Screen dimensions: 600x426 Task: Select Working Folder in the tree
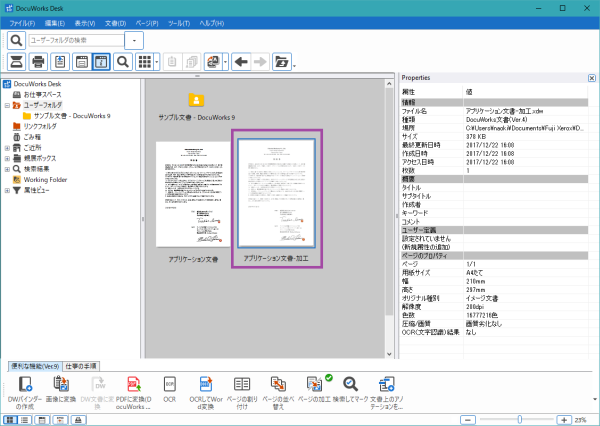pyautogui.click(x=44, y=180)
